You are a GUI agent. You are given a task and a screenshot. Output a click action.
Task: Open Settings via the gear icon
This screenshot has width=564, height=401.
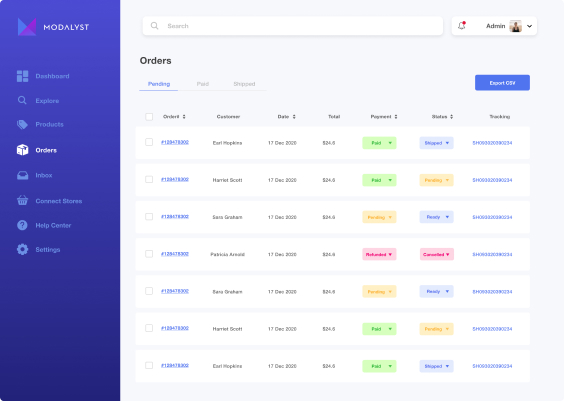(22, 249)
